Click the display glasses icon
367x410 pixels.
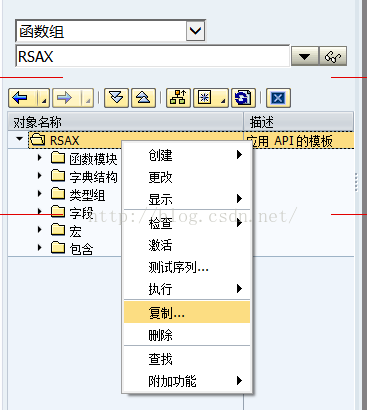point(333,56)
